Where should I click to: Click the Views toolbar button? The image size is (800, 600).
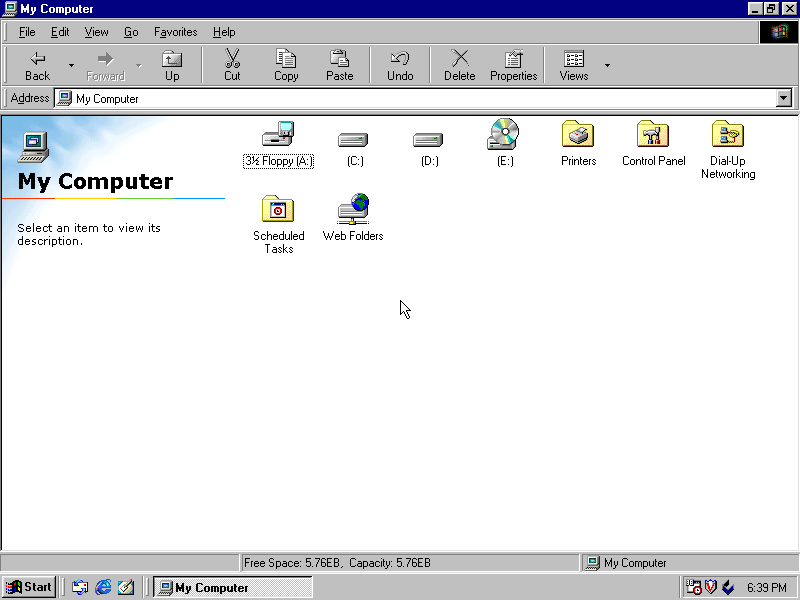(573, 66)
